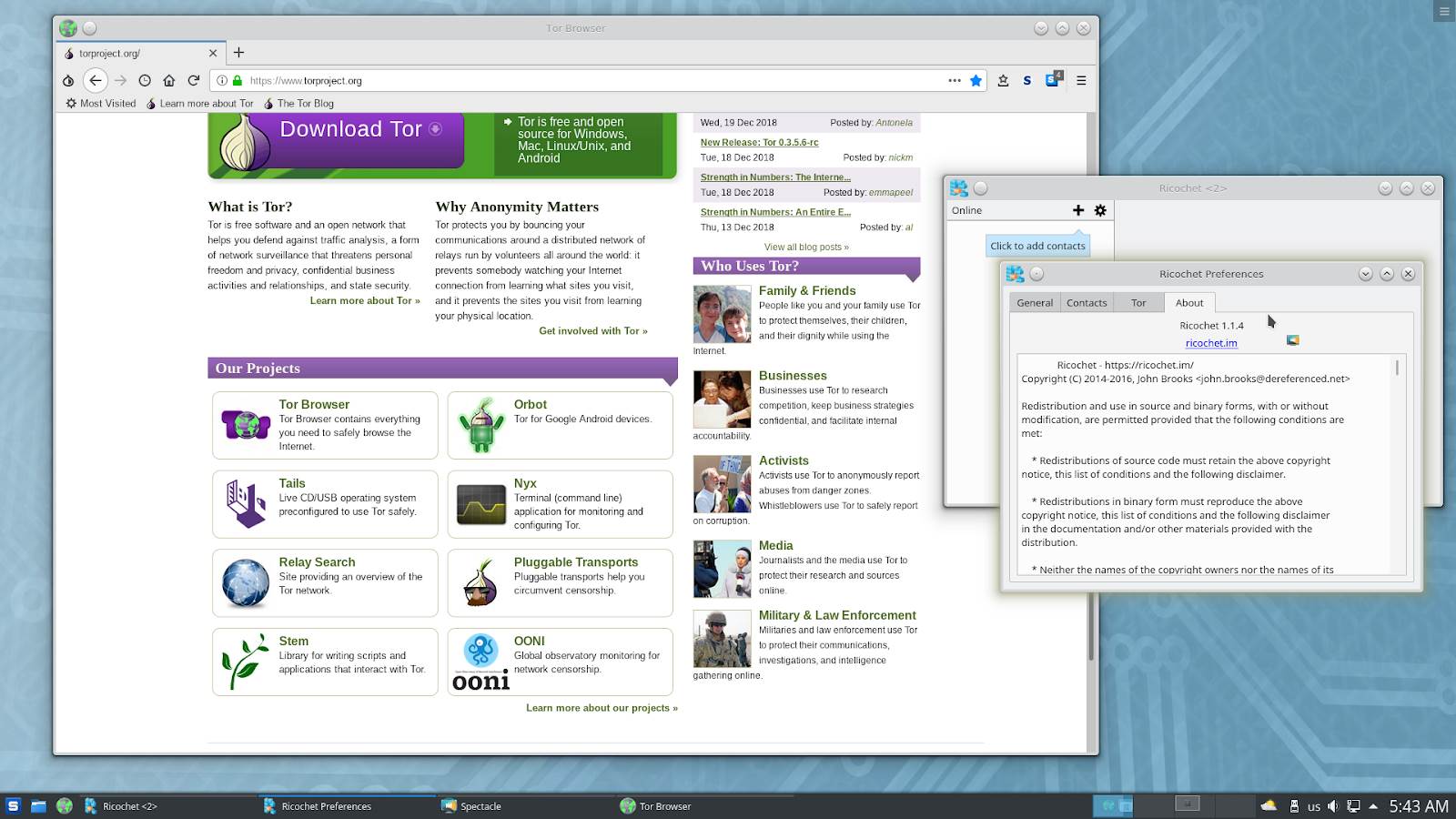1456x819 pixels.
Task: Switch to the General preferences tab
Action: [x=1035, y=303]
